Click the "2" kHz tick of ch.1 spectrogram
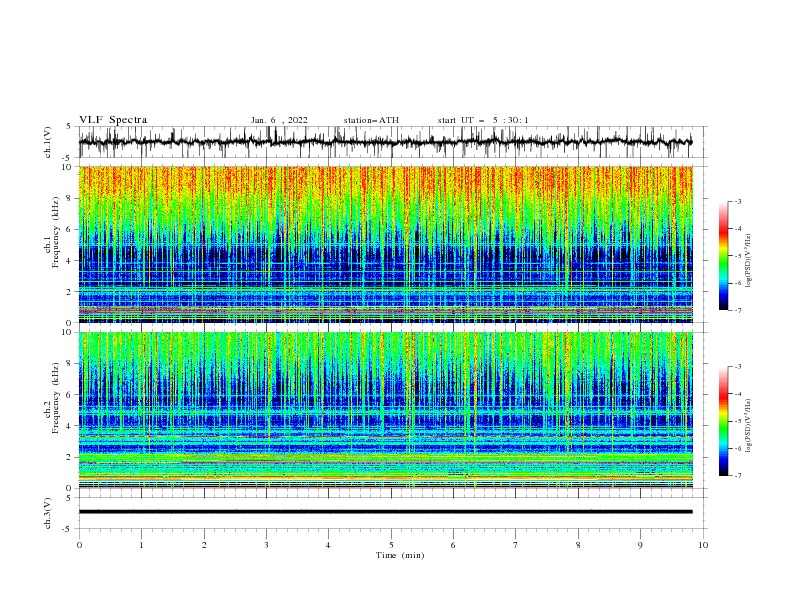This screenshot has width=792, height=612. (x=70, y=292)
